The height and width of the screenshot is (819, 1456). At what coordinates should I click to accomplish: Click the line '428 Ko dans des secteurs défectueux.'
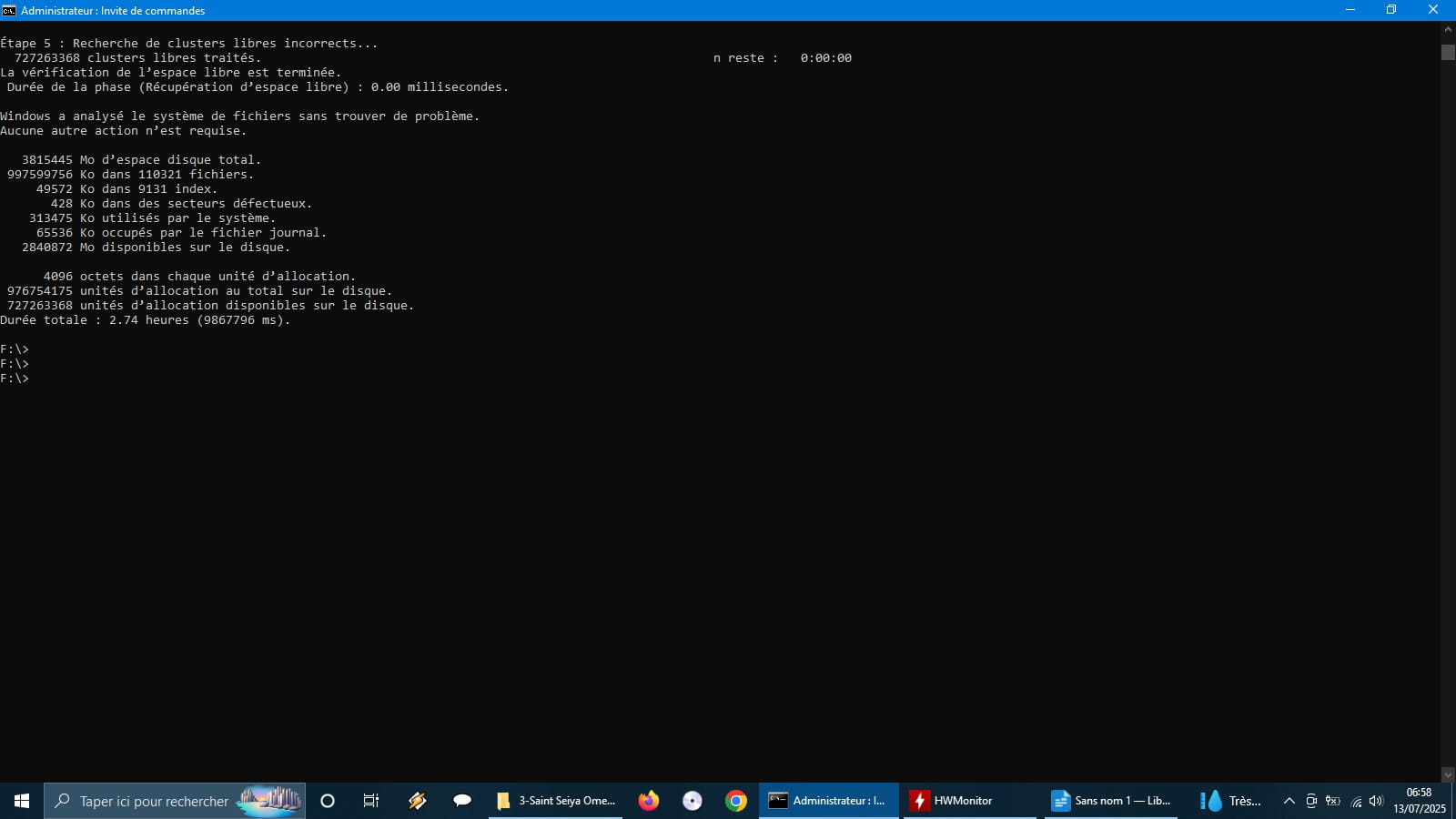tap(181, 204)
